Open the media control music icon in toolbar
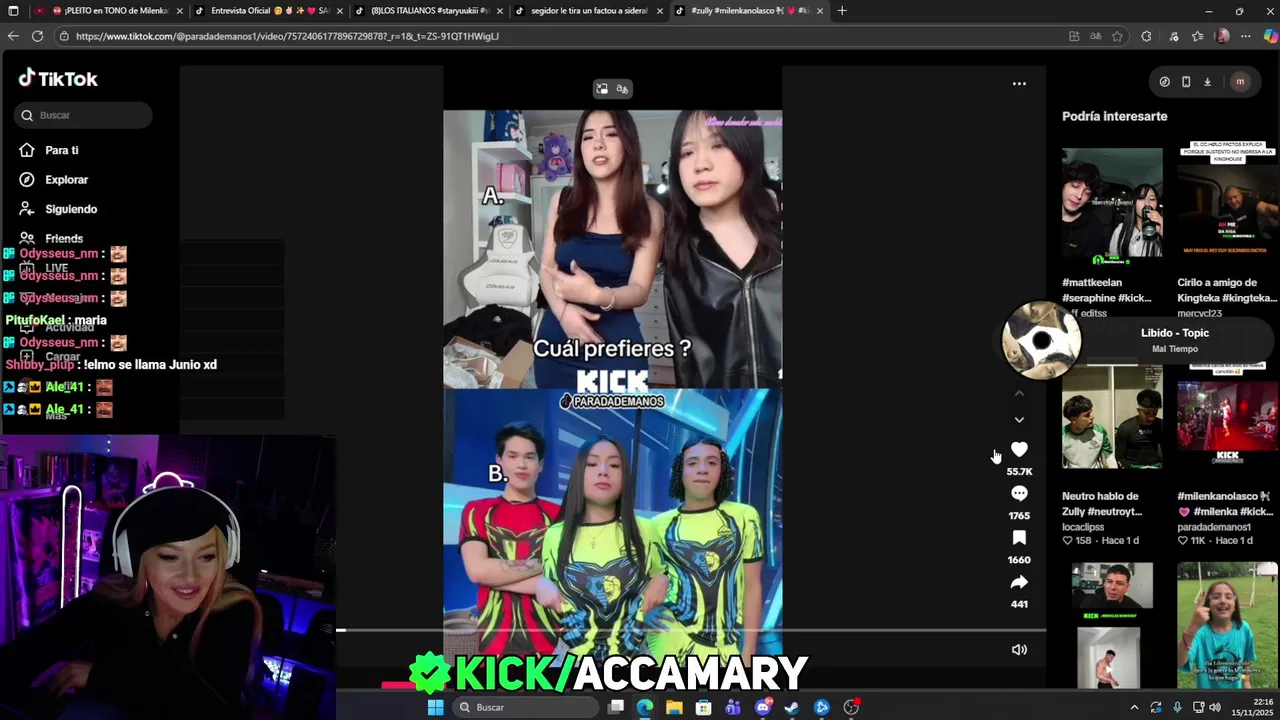 pos(1175,36)
